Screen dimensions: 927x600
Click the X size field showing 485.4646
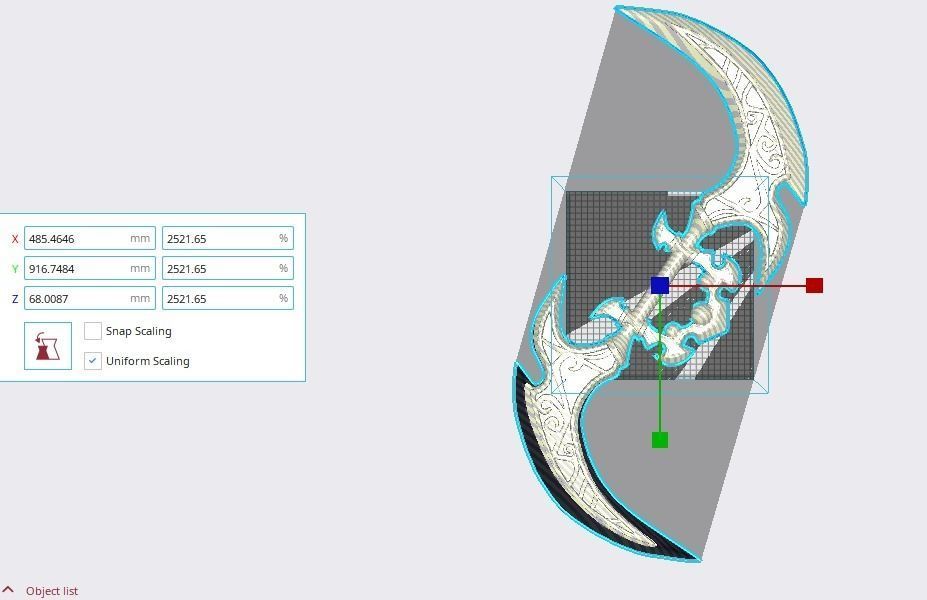pos(90,238)
